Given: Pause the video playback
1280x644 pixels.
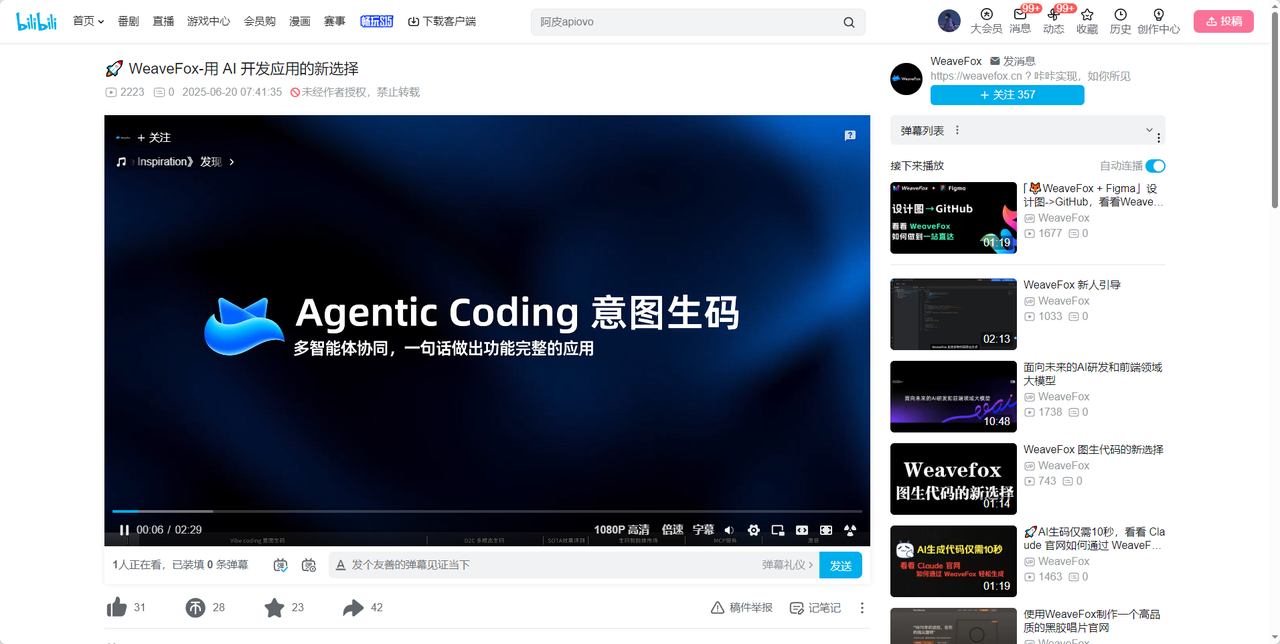Looking at the screenshot, I should (x=124, y=530).
